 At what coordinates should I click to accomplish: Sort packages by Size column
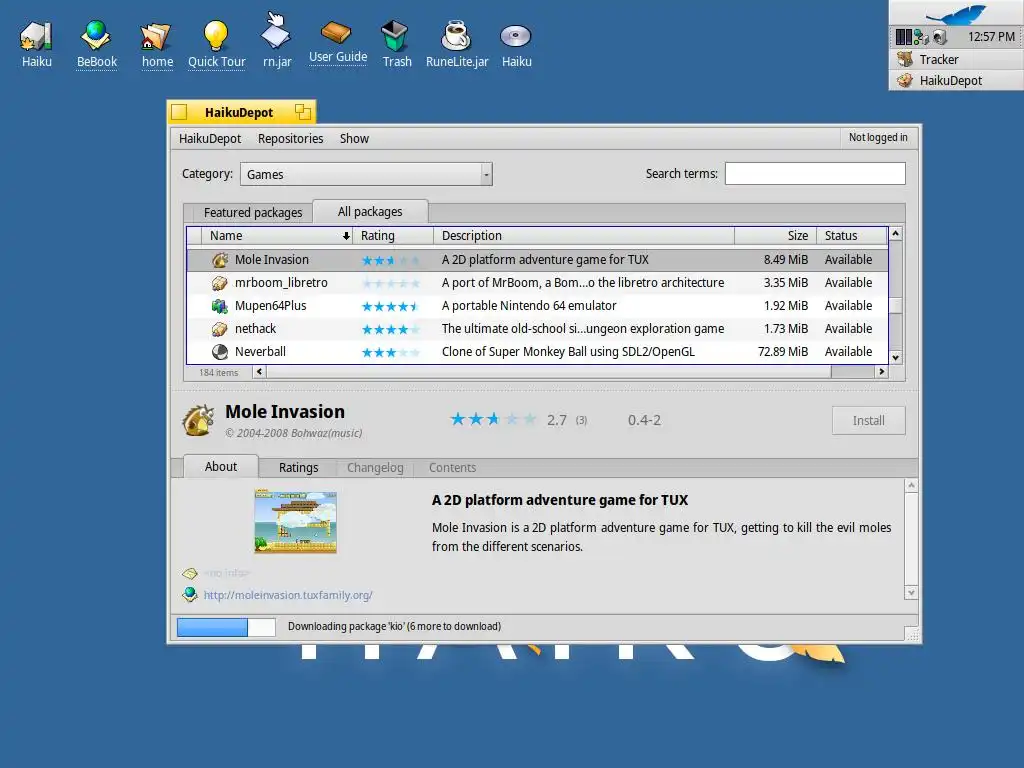(x=775, y=236)
